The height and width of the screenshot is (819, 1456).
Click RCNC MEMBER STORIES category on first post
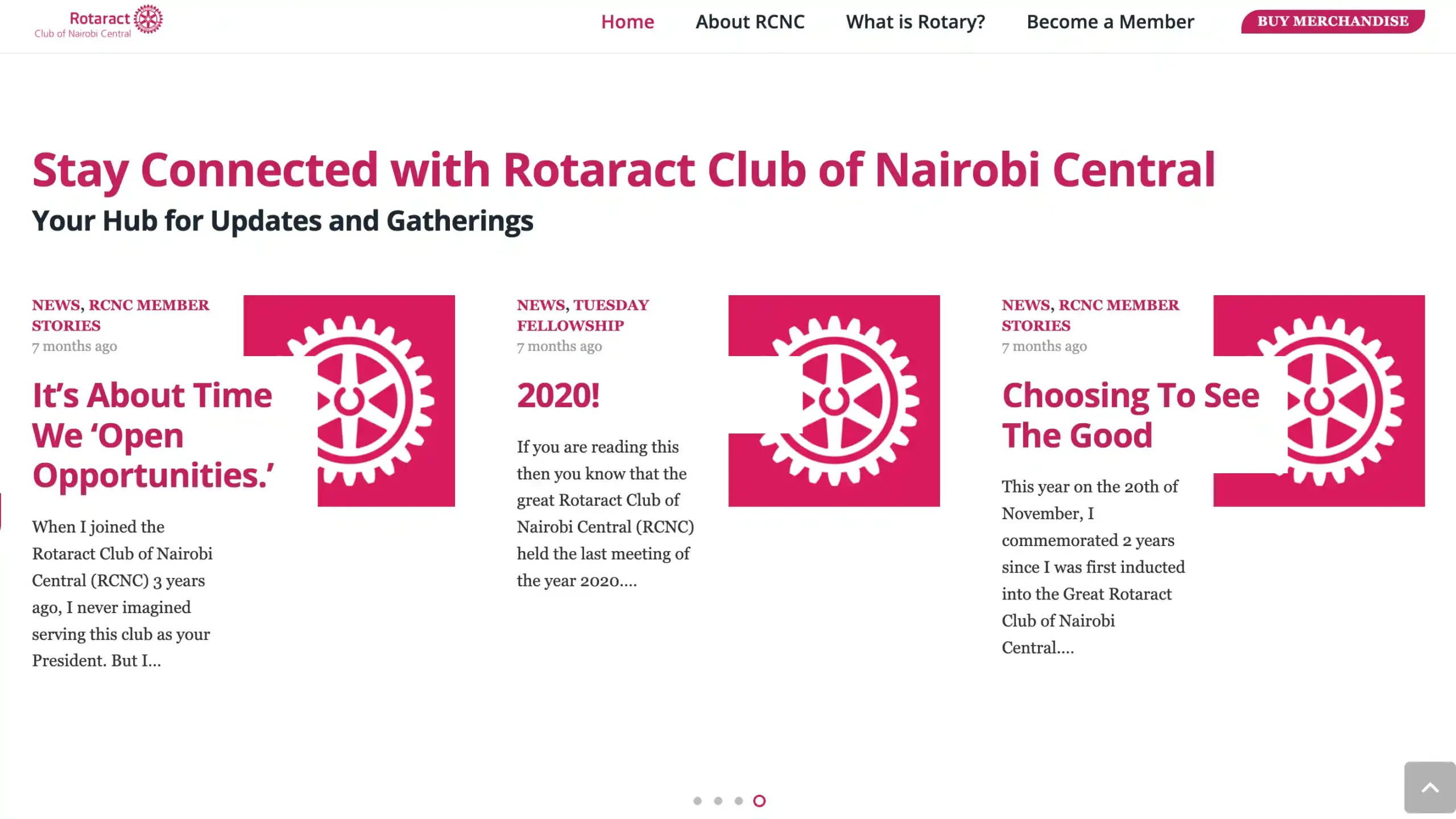tap(148, 305)
